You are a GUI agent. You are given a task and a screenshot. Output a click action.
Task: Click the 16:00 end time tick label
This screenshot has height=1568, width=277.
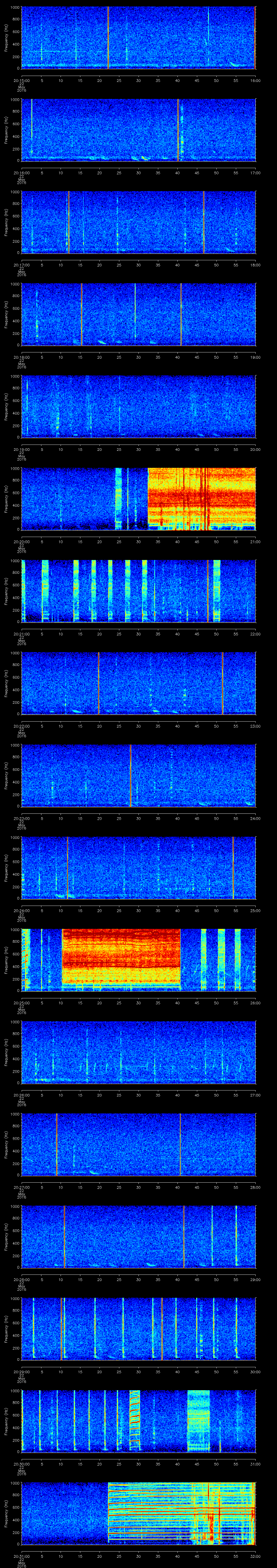pos(255,80)
